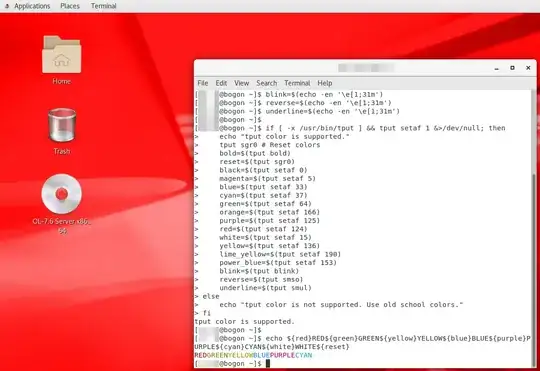Open the File menu in terminal
Image resolution: width=540 pixels, height=371 pixels.
tap(203, 83)
